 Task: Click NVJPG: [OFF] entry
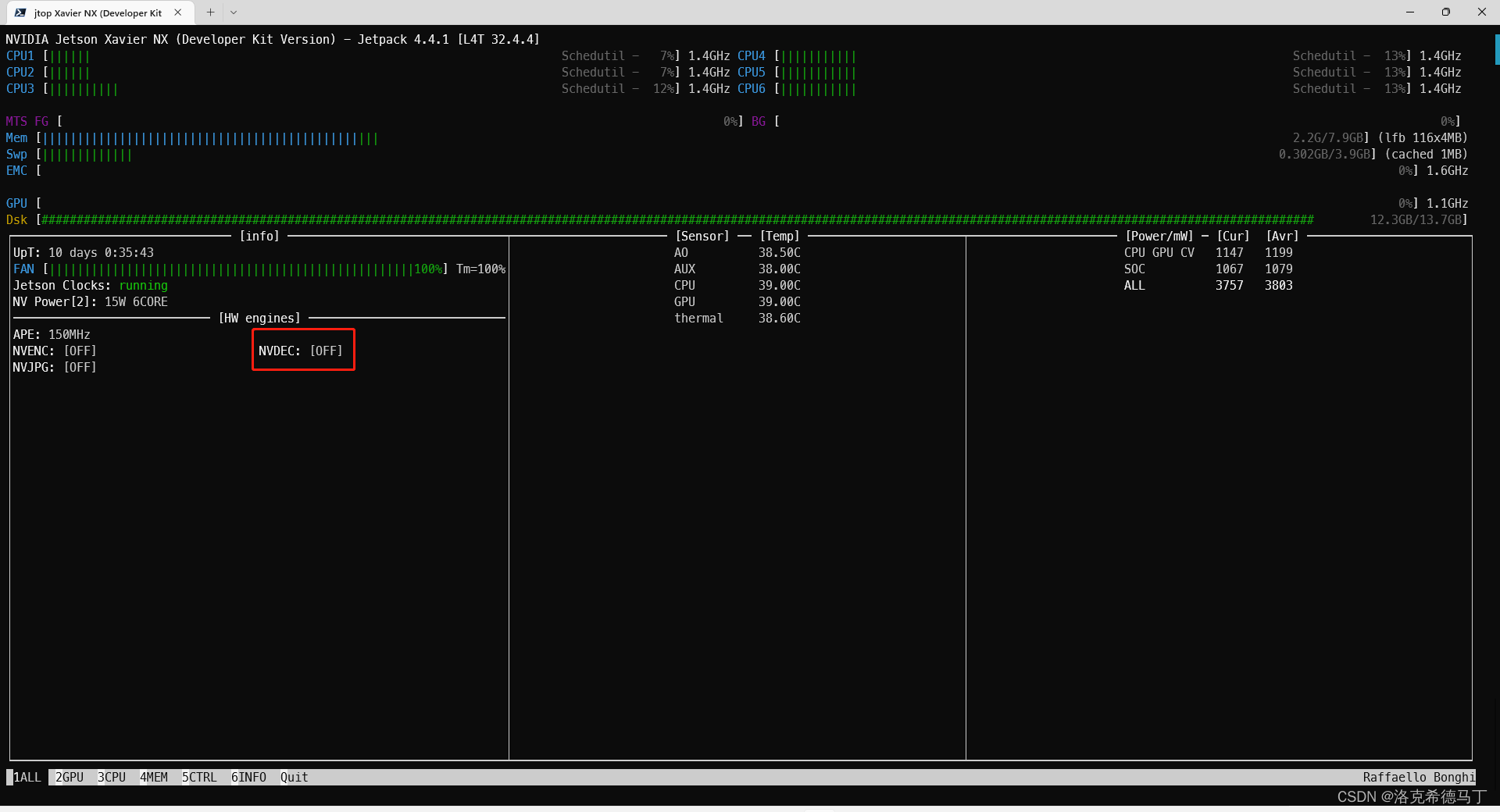[x=55, y=368]
